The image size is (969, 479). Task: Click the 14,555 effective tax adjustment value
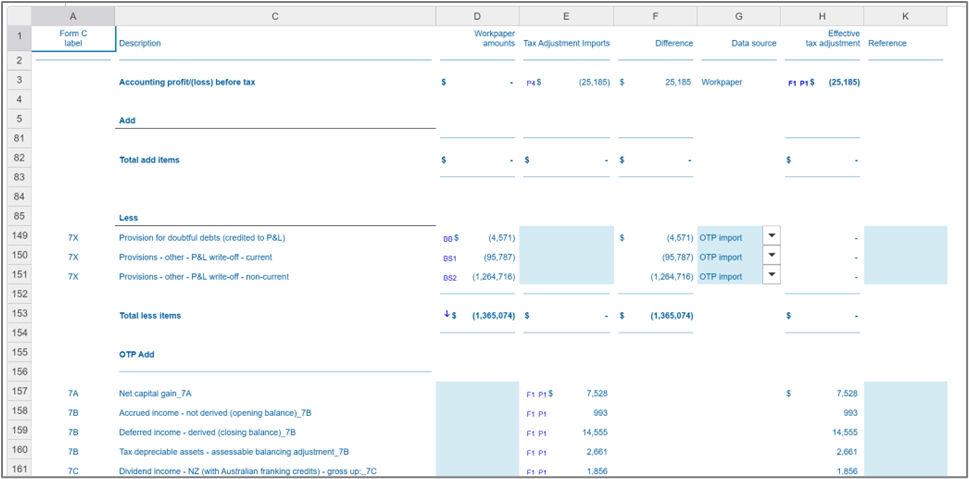point(845,432)
